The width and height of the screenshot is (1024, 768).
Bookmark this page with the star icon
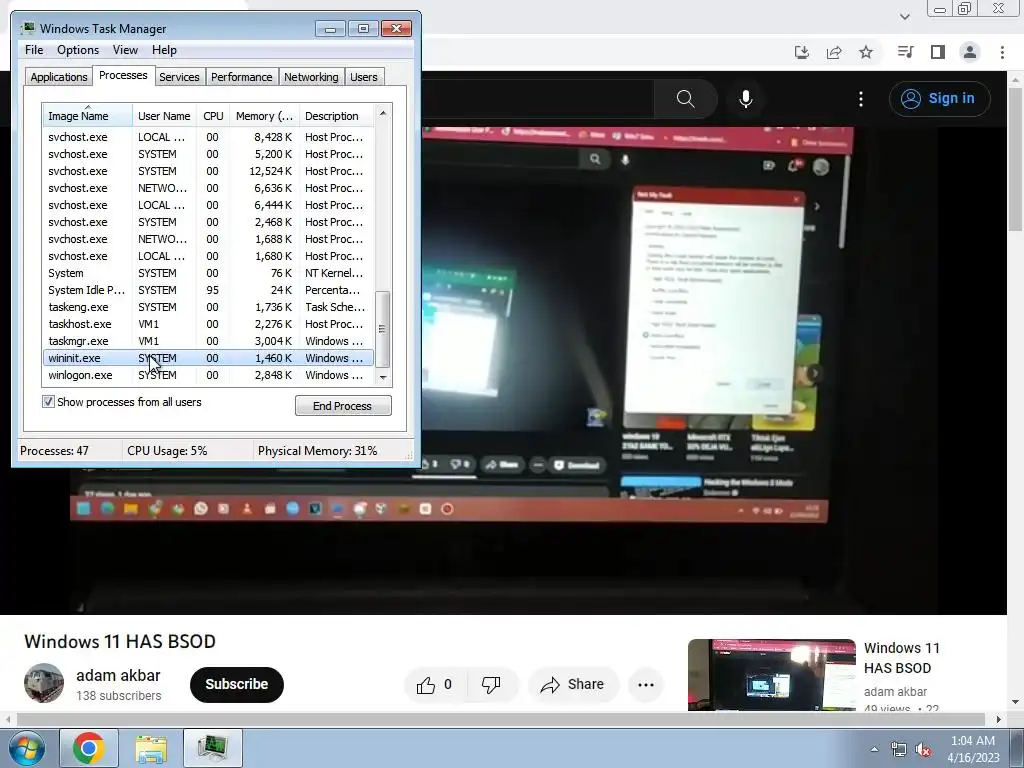(x=866, y=52)
